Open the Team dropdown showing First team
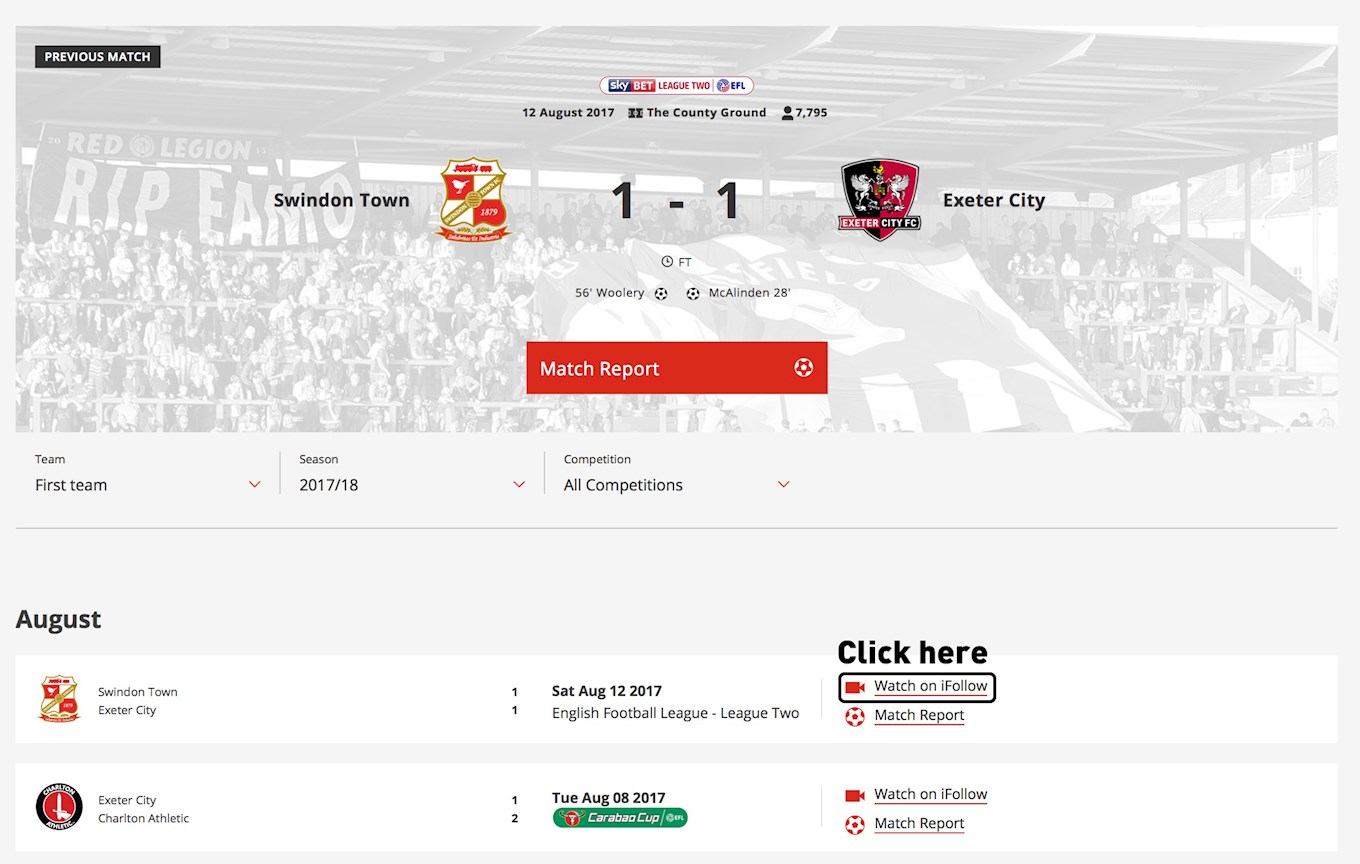This screenshot has width=1360, height=864. (148, 474)
